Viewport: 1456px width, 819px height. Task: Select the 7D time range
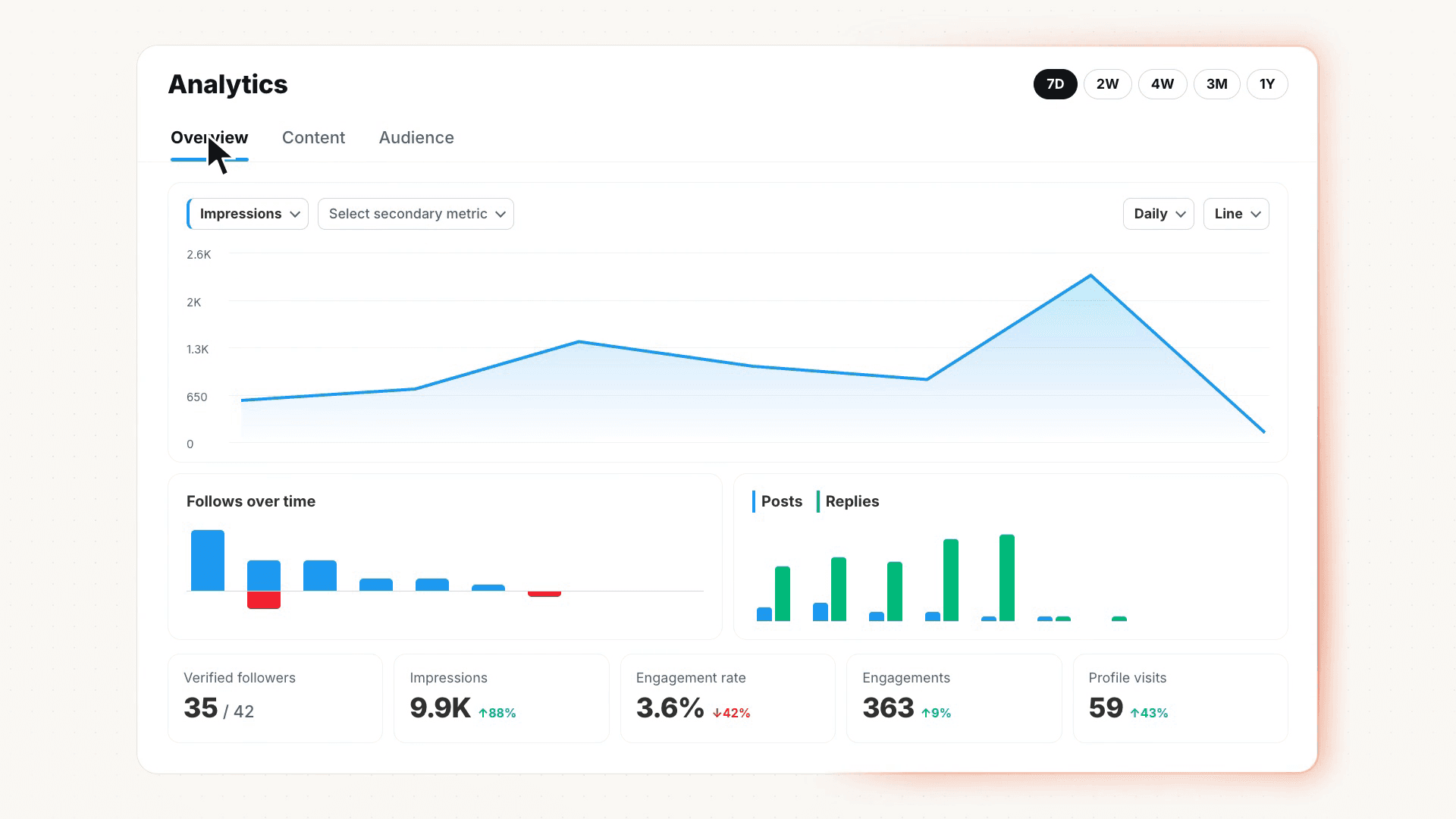pos(1055,84)
